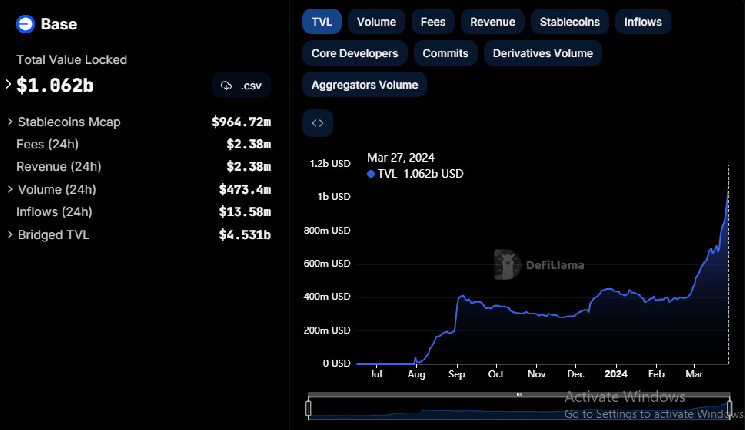Toggle the Inflows chart metric
This screenshot has height=430, width=745.
point(643,22)
